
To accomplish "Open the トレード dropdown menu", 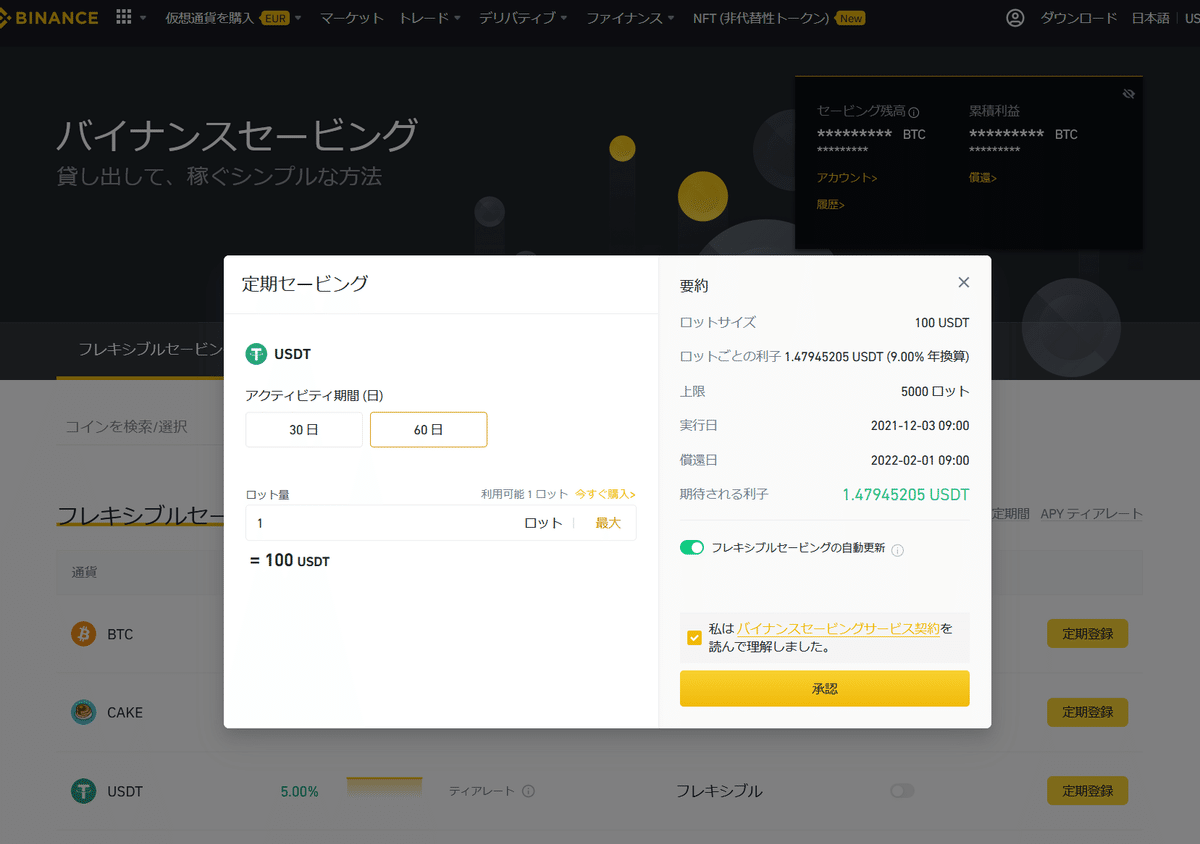I will click(428, 17).
